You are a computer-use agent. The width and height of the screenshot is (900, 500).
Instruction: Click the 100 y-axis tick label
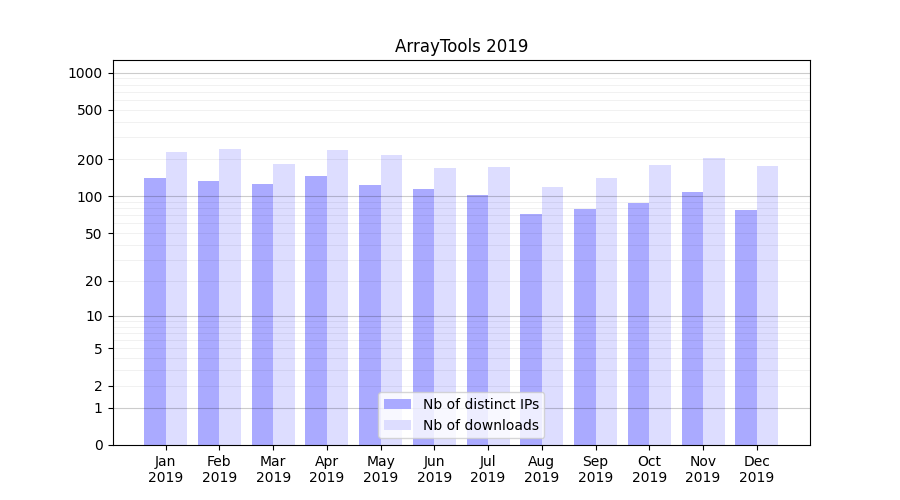pyautogui.click(x=89, y=197)
